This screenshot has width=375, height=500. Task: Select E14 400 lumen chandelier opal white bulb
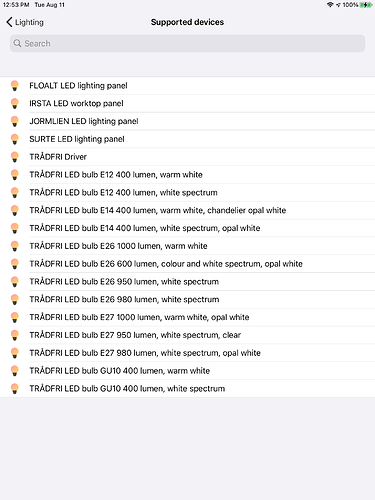pos(187,210)
